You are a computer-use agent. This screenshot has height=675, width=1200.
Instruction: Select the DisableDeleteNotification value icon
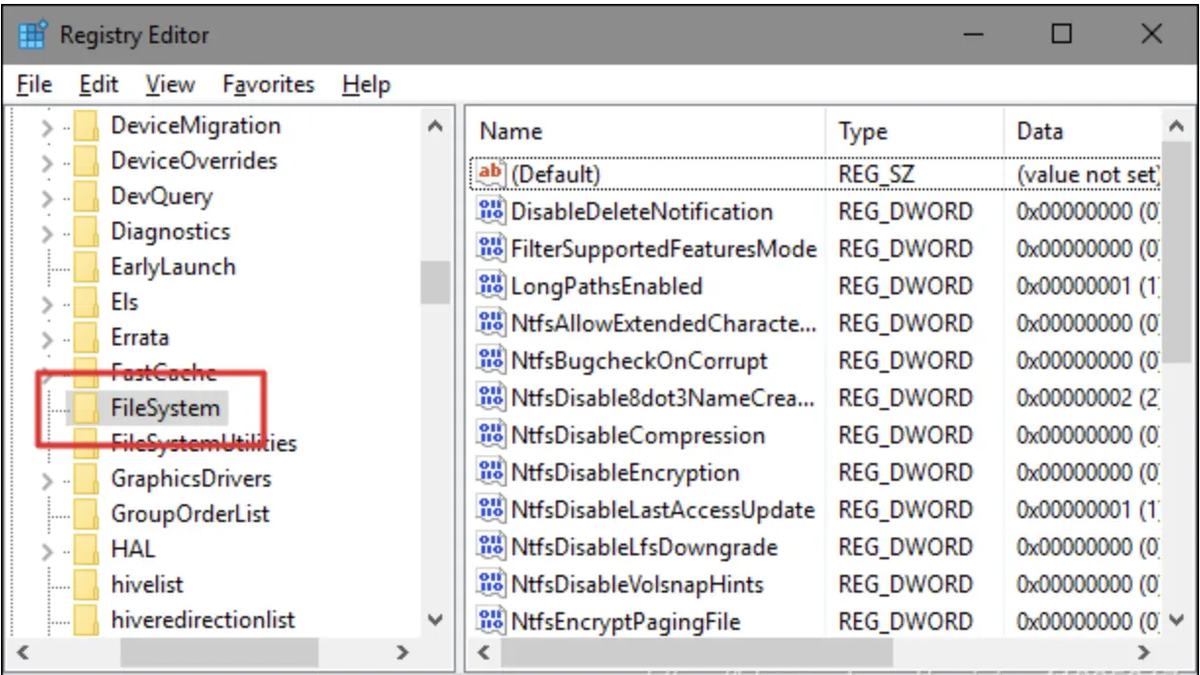pyautogui.click(x=491, y=212)
